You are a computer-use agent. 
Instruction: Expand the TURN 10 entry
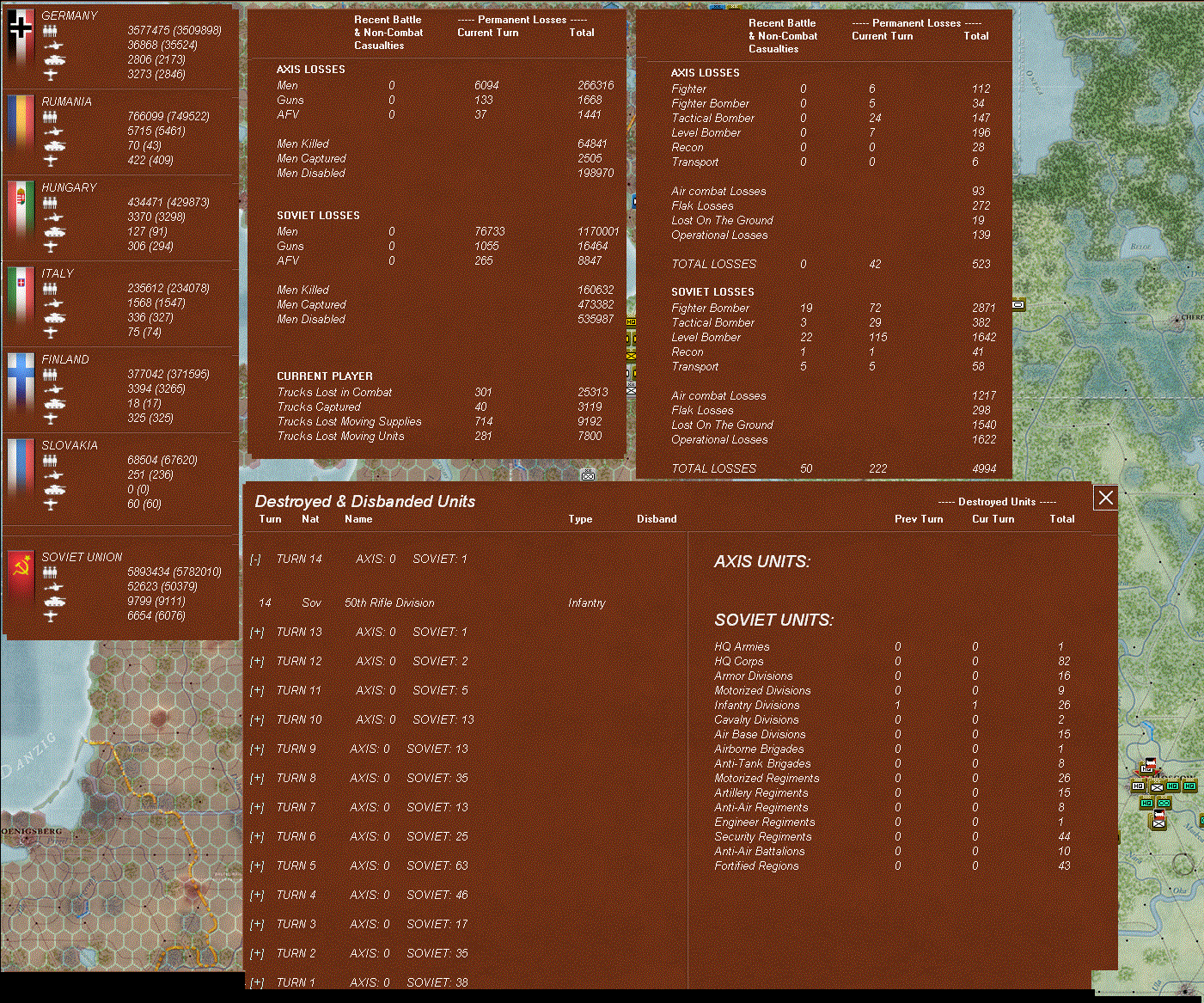click(256, 720)
